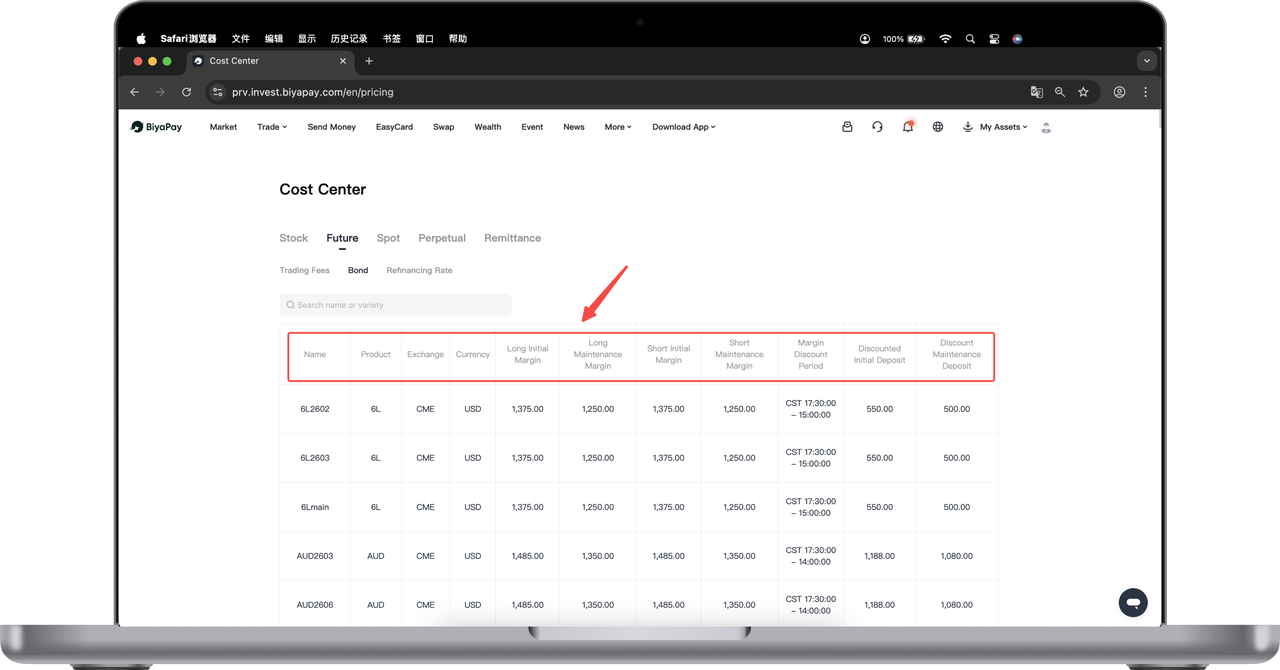The width and height of the screenshot is (1280, 670).
Task: Click the floating chat support button
Action: pos(1133,602)
